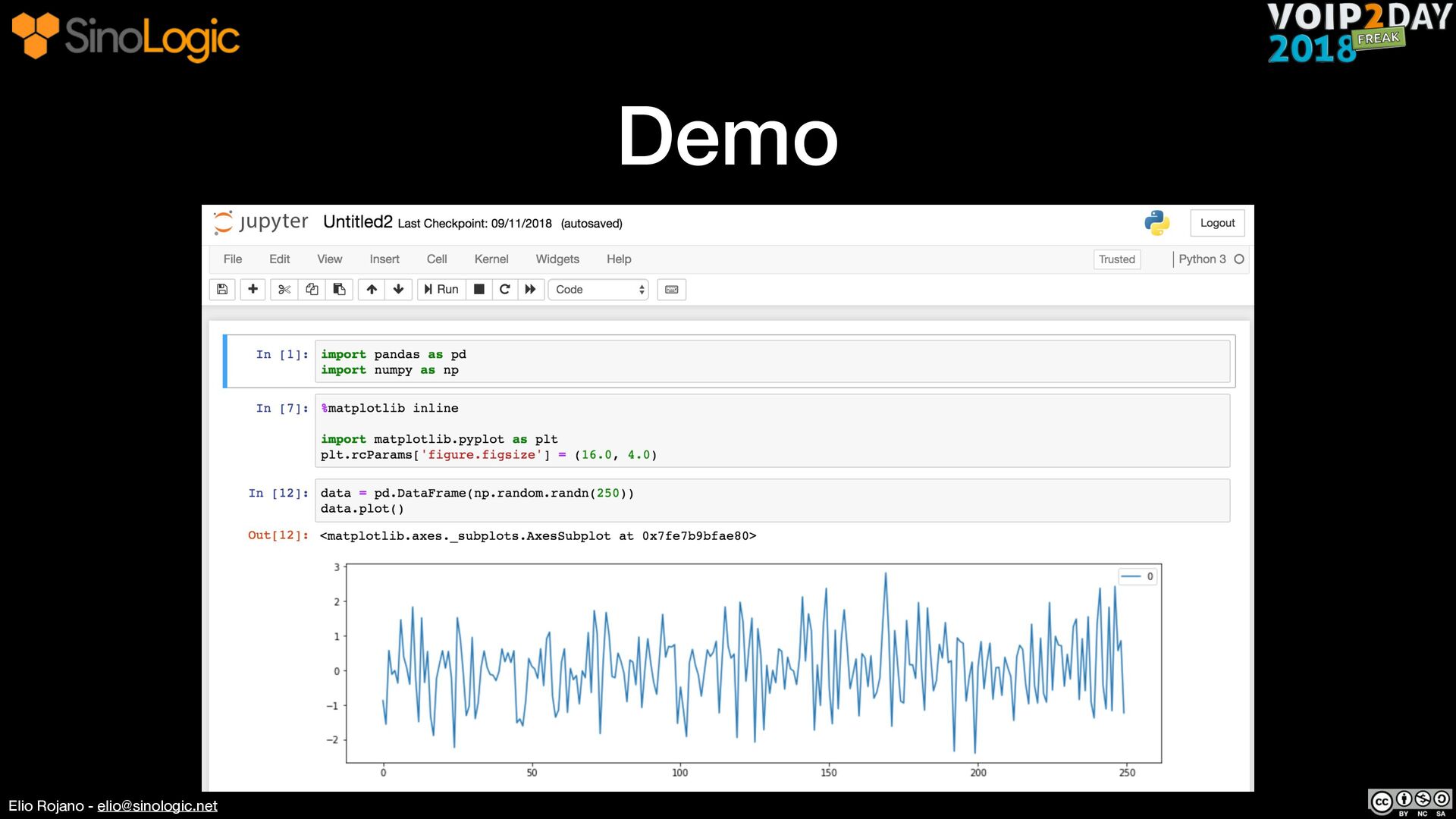Open the Widgets menu

[557, 259]
